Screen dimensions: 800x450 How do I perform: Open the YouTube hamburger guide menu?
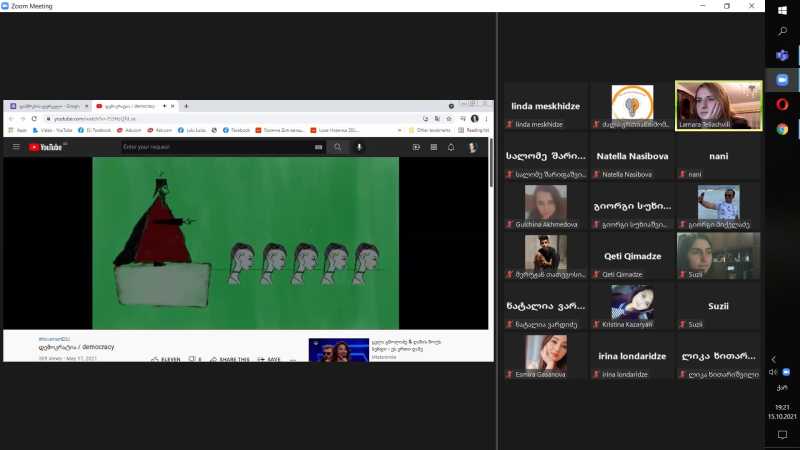coord(16,147)
